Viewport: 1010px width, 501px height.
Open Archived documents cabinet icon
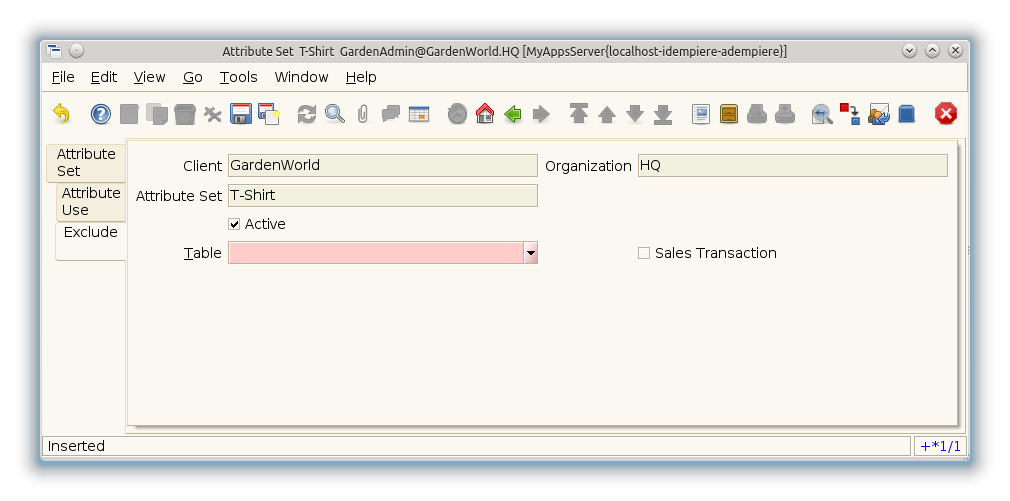pyautogui.click(x=729, y=114)
